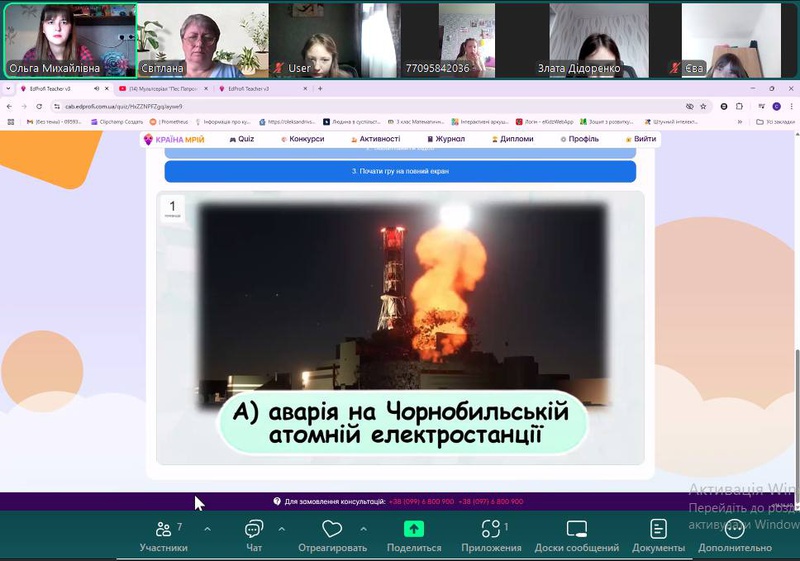Open the Чат chat panel
Viewport: 800px width, 561px height.
click(x=254, y=537)
